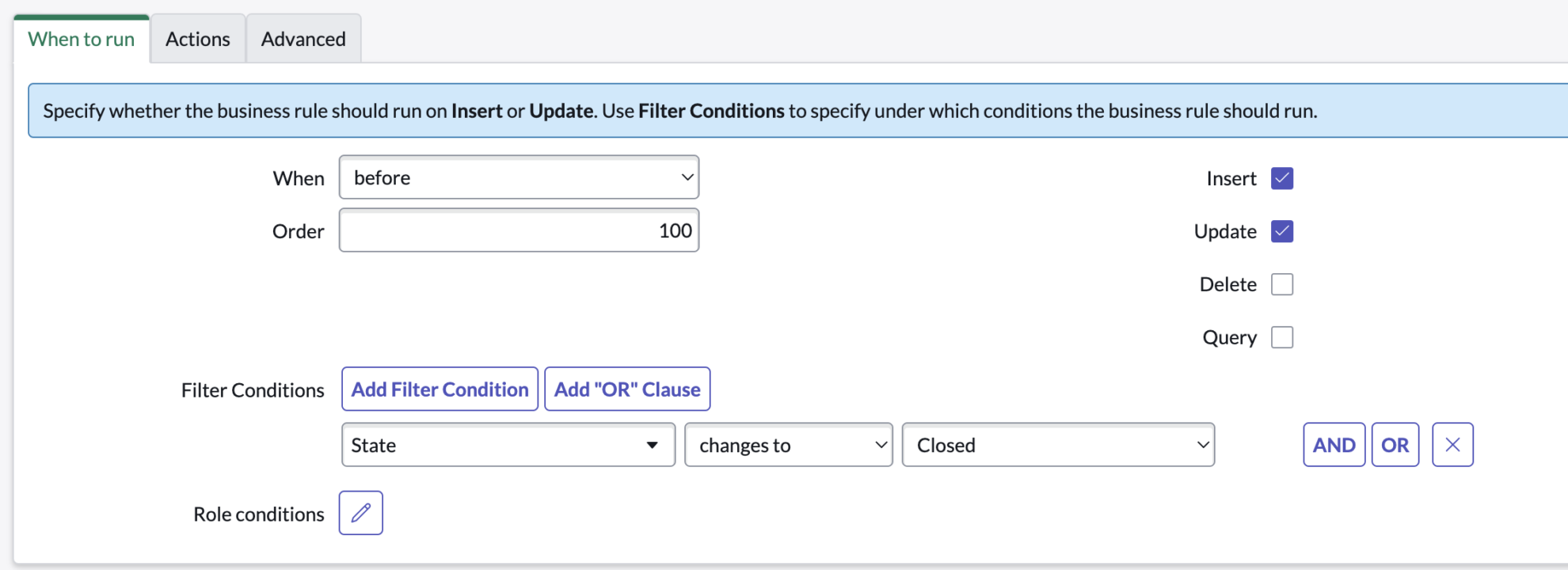The width and height of the screenshot is (1568, 570).
Task: Click the dropdown arrow inside the State selector
Action: (654, 444)
